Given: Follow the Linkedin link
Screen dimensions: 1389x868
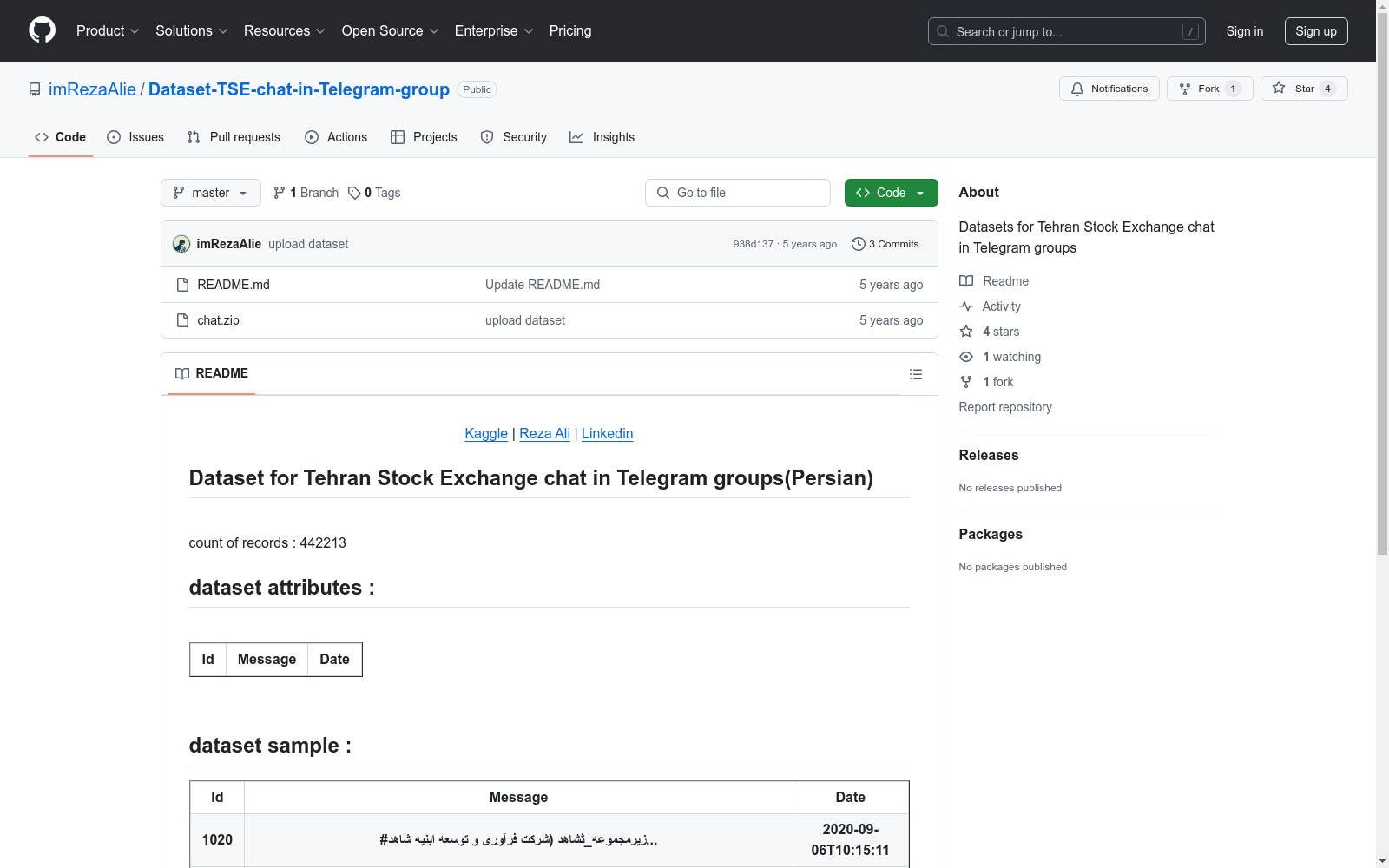Looking at the screenshot, I should pyautogui.click(x=607, y=433).
